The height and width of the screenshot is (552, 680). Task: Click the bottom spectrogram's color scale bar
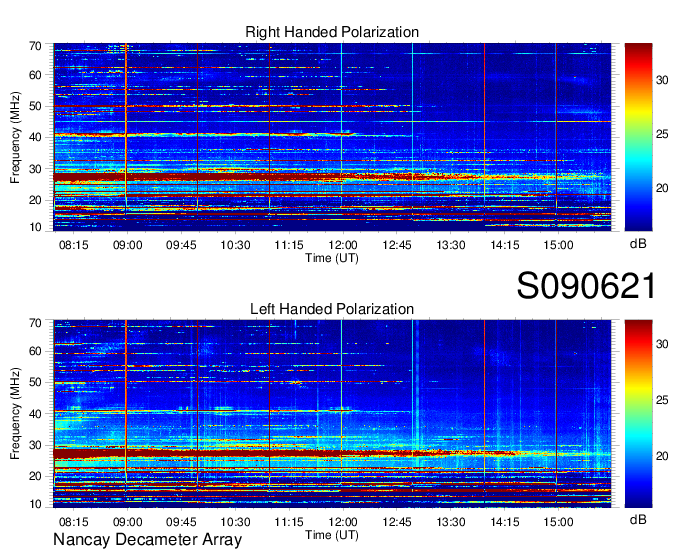point(638,414)
